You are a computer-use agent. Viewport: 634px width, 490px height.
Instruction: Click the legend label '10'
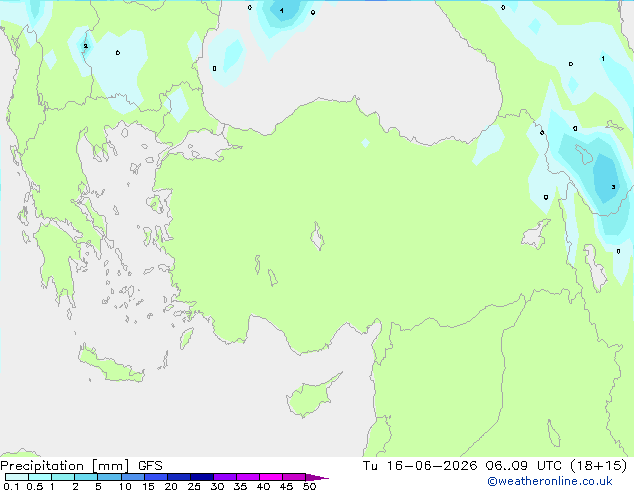(125, 486)
